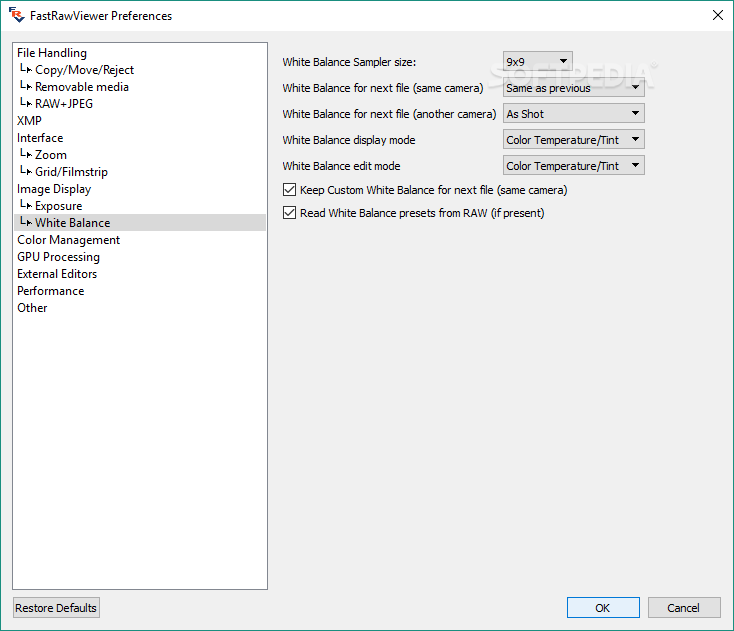The height and width of the screenshot is (631, 734).
Task: Open the 'As Shot' another-camera dropdown
Action: coord(573,113)
